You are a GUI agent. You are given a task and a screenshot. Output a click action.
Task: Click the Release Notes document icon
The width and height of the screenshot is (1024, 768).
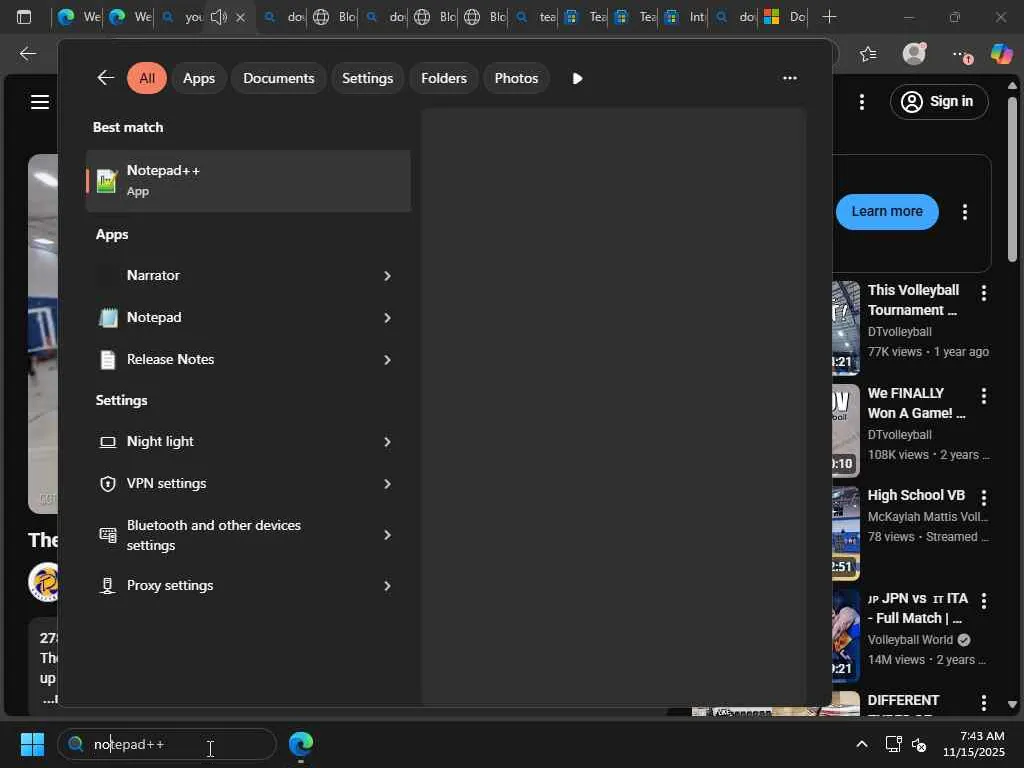coord(108,360)
